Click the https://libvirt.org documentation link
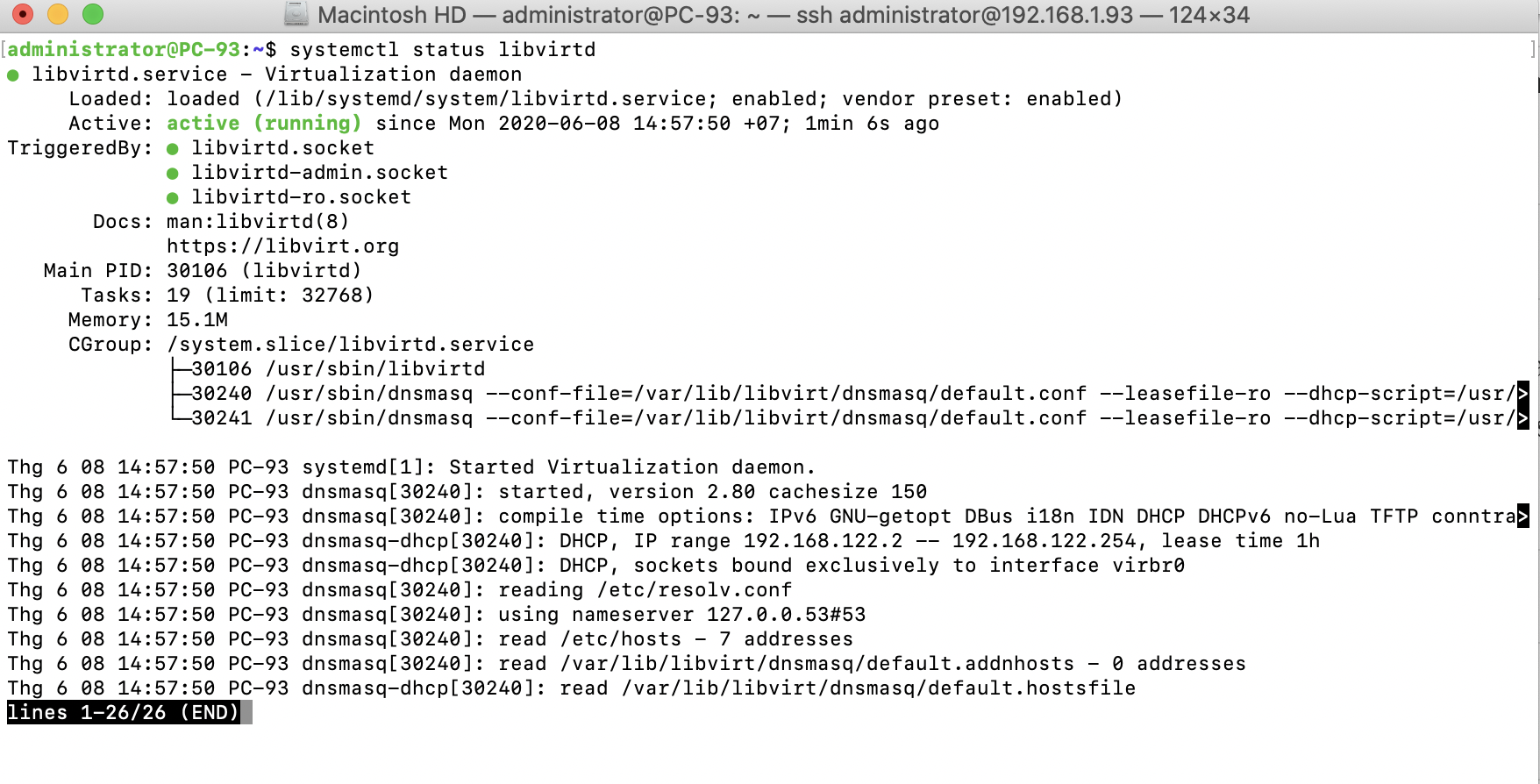Image resolution: width=1540 pixels, height=784 pixels. (283, 246)
